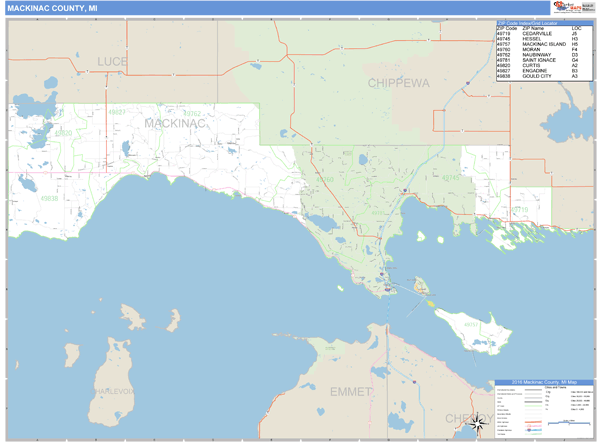This screenshot has width=600, height=442.
Task: Click the 49820 ZIP code label on map
Action: 64,132
